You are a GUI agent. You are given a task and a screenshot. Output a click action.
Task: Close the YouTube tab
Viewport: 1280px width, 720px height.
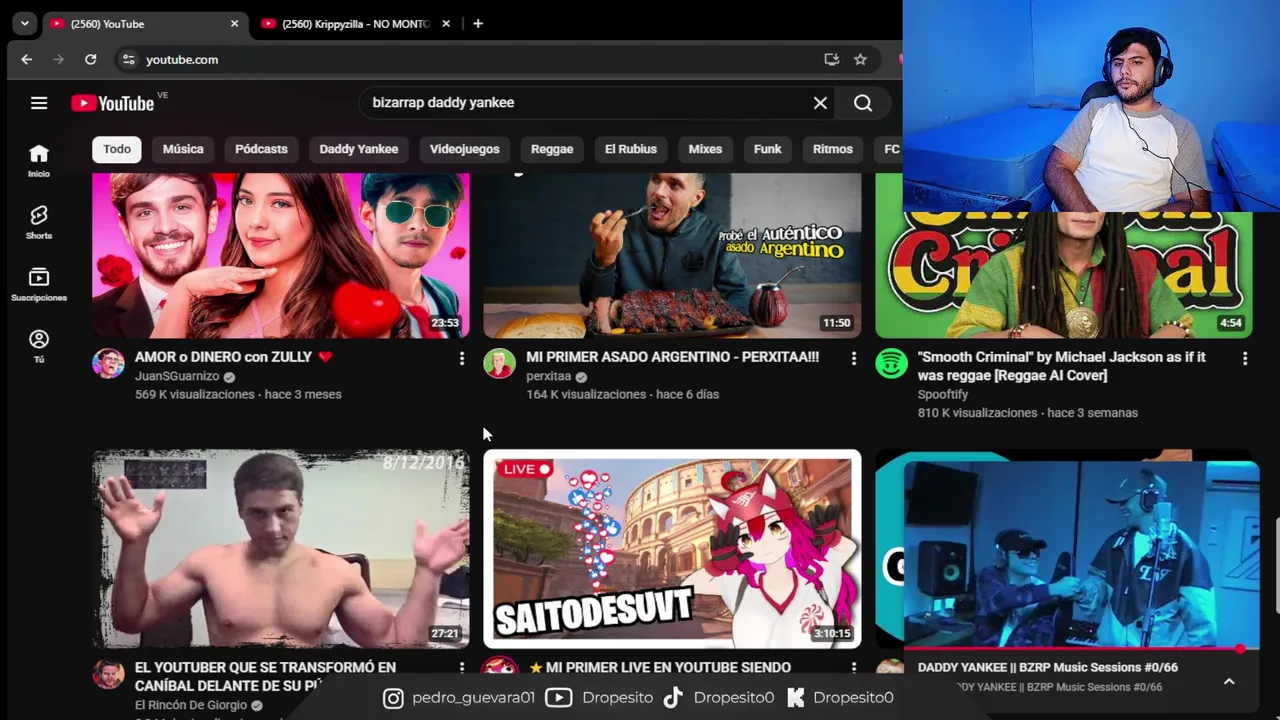pos(235,24)
